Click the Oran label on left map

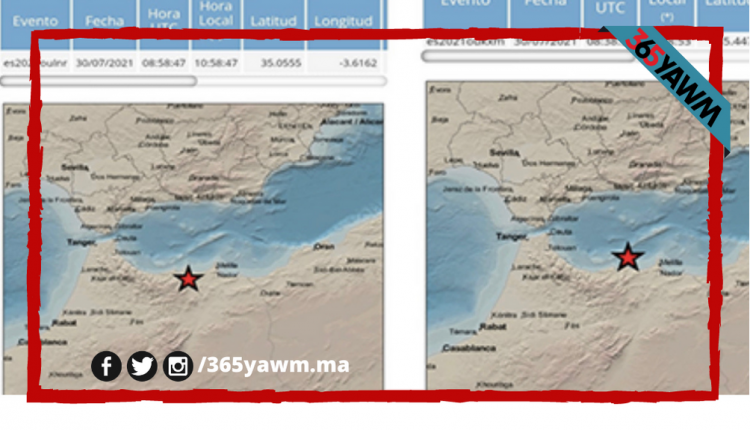[325, 246]
